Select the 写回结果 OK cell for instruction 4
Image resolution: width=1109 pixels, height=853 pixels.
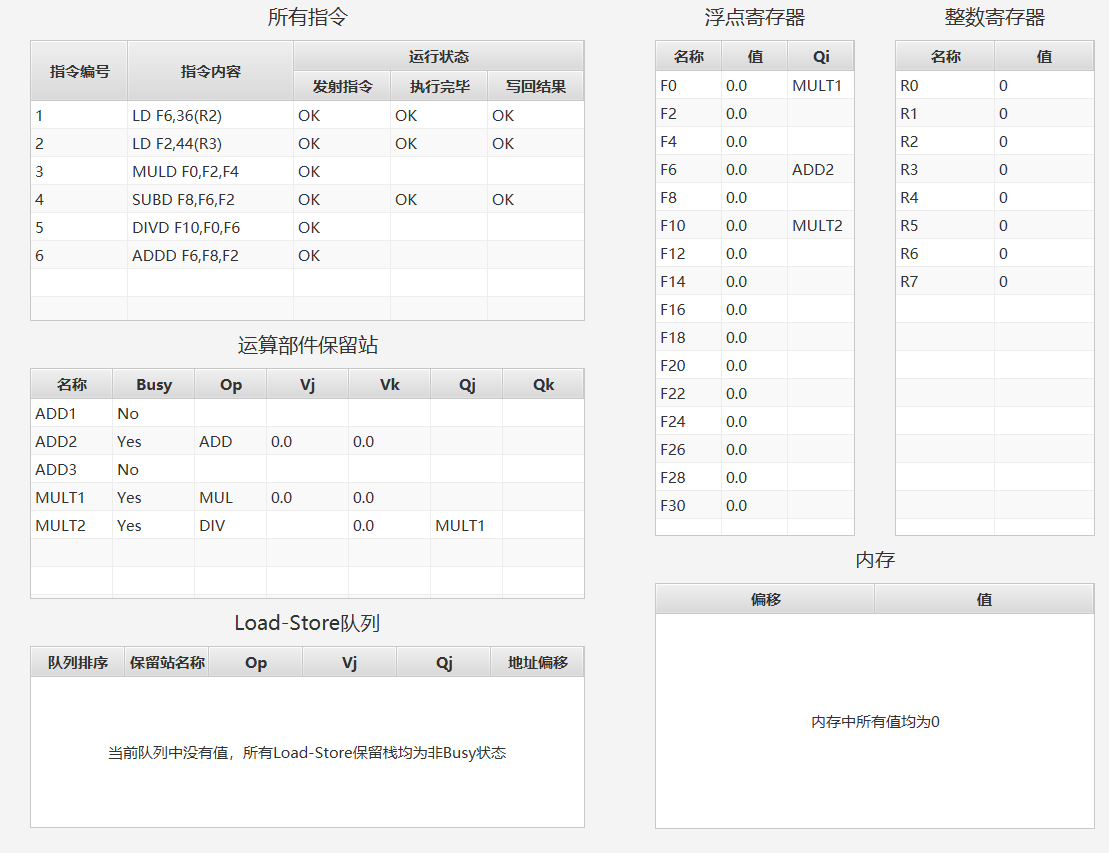pyautogui.click(x=534, y=199)
